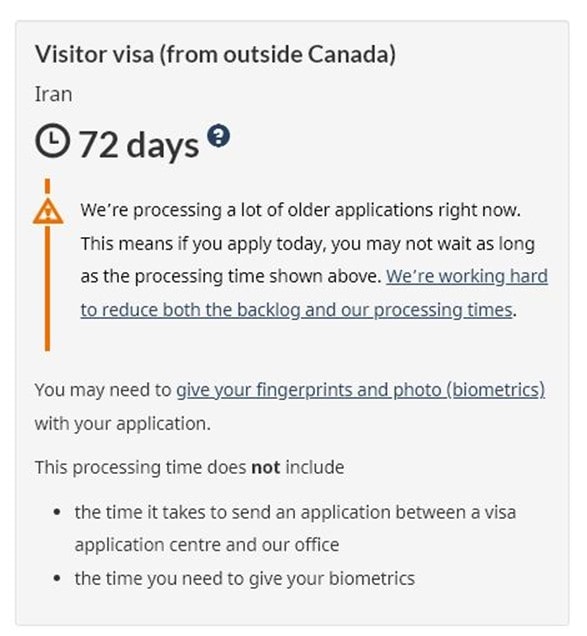
Task: Click the bullet dot before the time it takes
Action: [57, 513]
